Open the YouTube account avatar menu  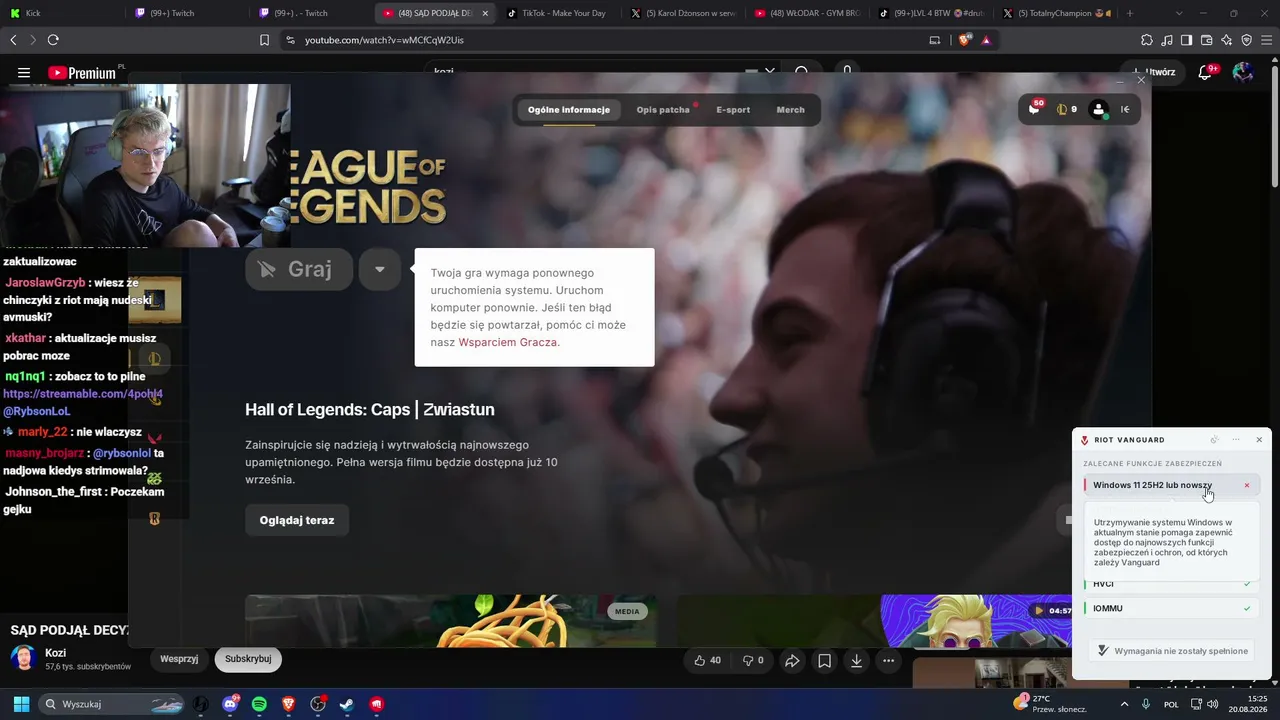pyautogui.click(x=1243, y=72)
